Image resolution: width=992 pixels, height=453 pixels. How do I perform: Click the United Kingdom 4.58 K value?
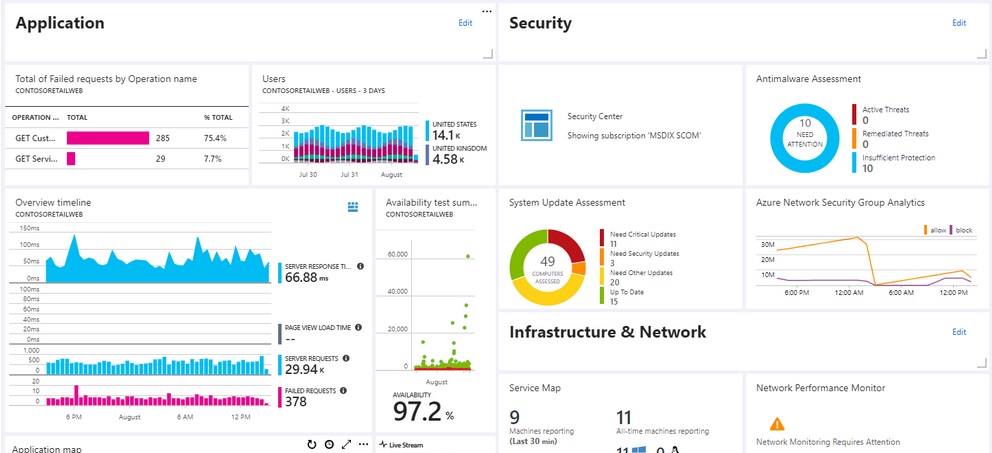449,159
